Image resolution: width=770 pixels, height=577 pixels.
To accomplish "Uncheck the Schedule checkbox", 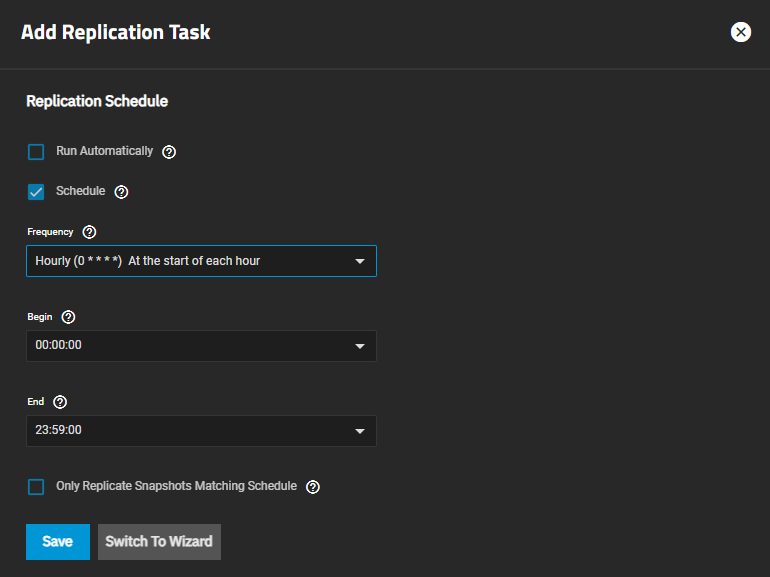I will pyautogui.click(x=37, y=192).
